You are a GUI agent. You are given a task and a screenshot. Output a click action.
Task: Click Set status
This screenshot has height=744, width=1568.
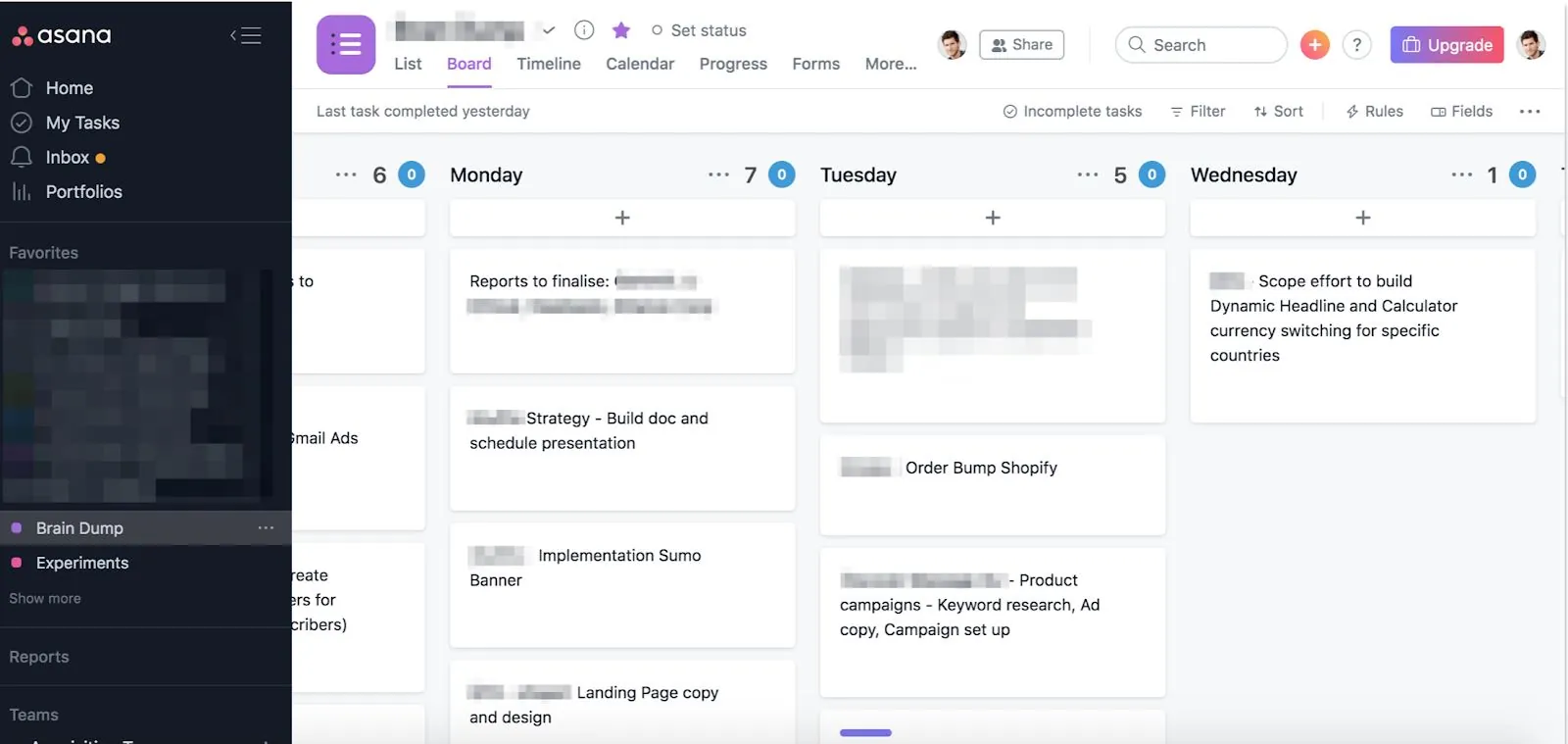click(x=699, y=30)
